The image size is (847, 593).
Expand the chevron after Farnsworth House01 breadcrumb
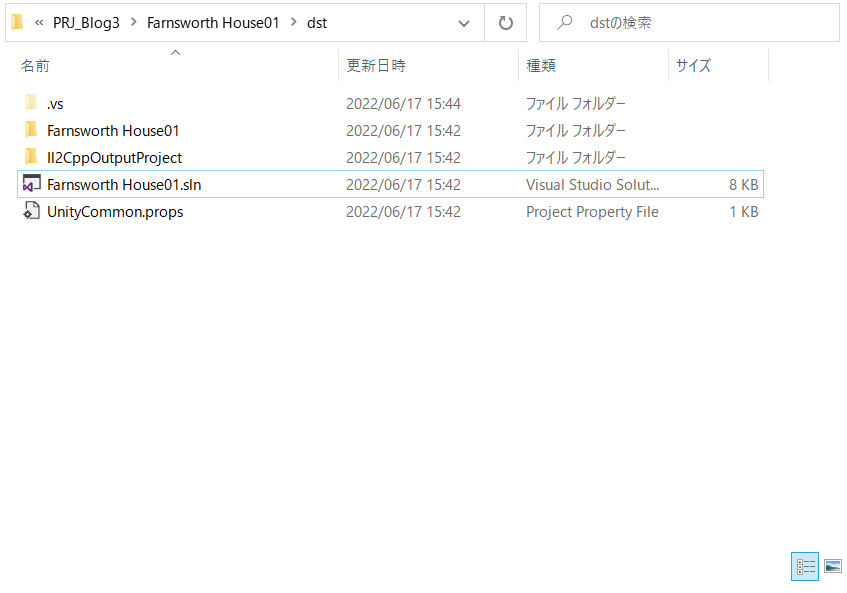coord(293,22)
